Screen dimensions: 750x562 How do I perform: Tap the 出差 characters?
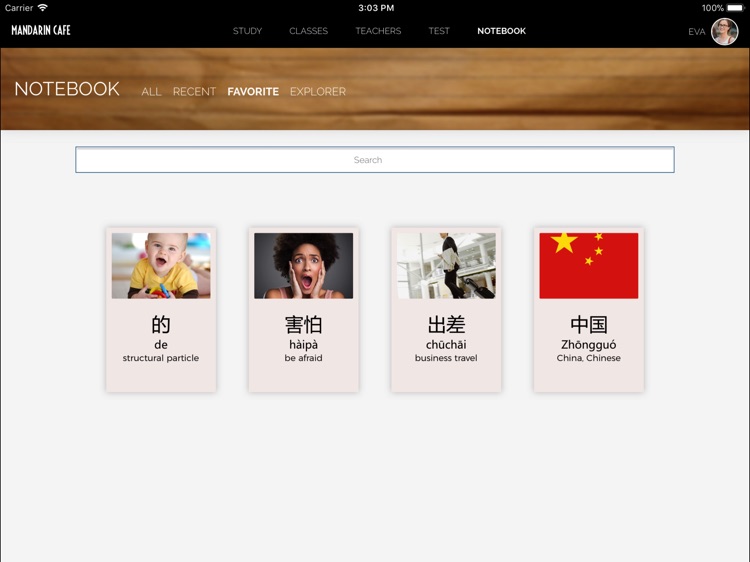click(446, 325)
